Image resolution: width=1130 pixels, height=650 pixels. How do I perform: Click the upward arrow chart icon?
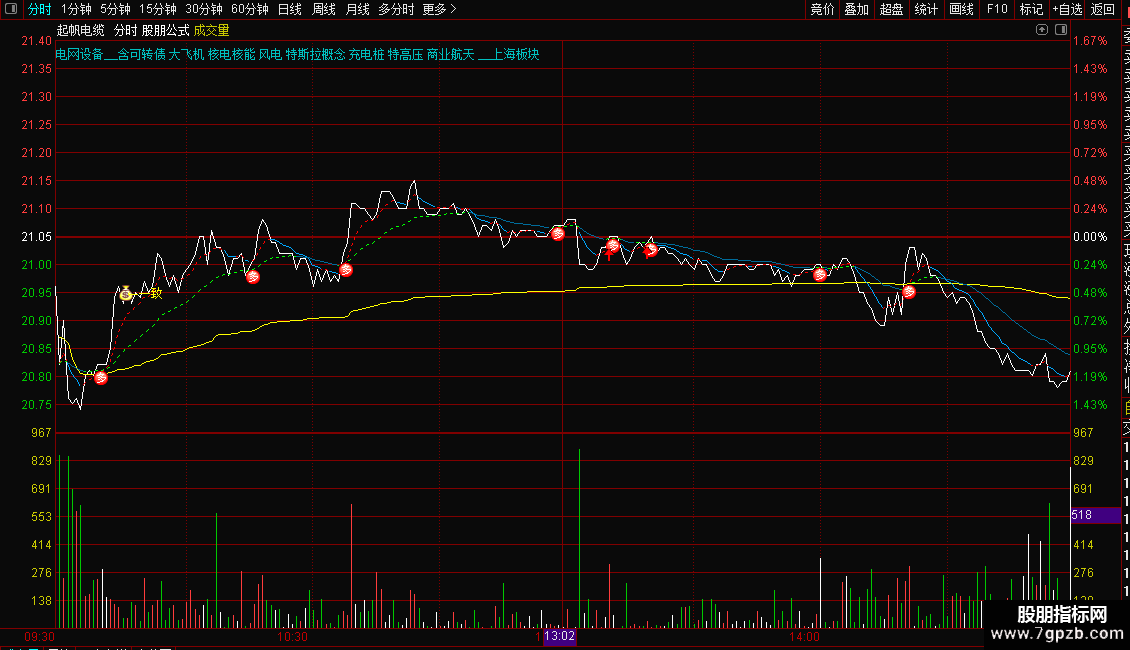pos(1041,30)
